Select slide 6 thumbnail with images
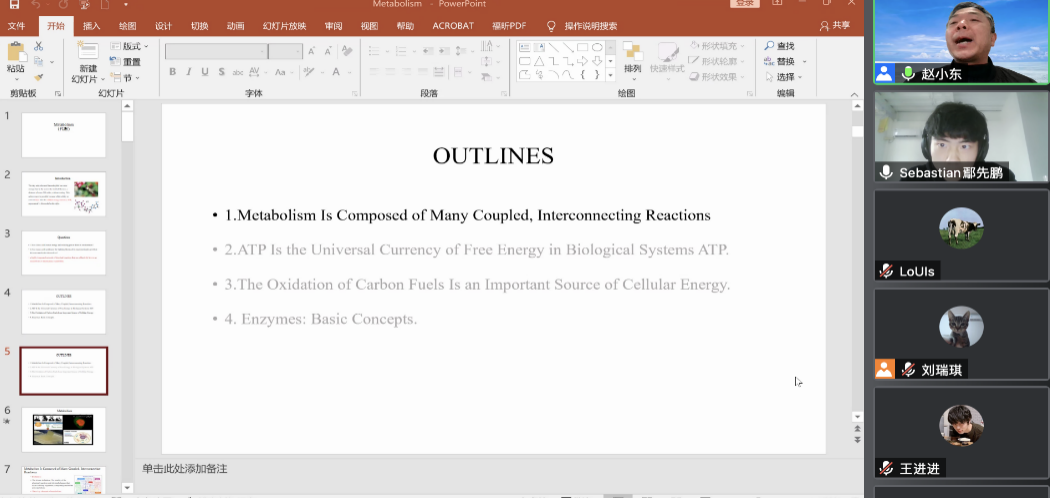 (x=64, y=430)
